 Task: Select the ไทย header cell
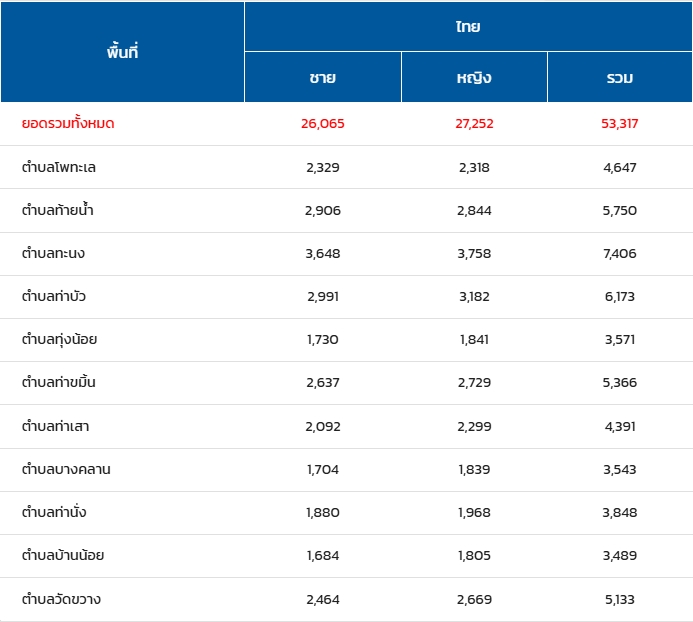click(x=468, y=26)
